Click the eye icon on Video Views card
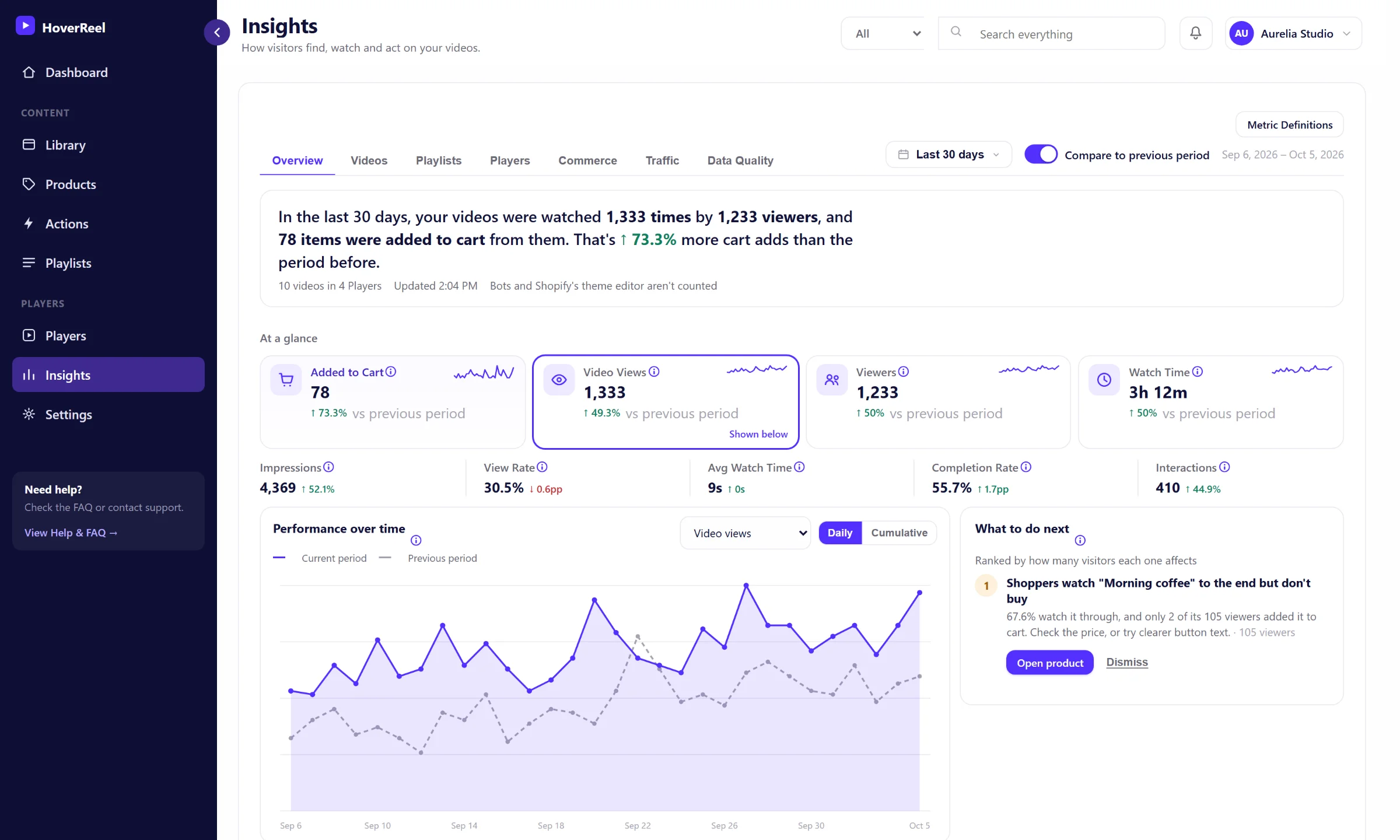This screenshot has width=1400, height=840. (x=559, y=380)
